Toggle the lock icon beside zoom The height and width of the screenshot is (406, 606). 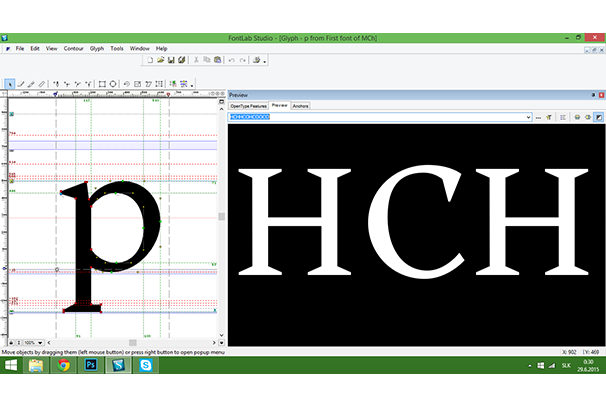tap(12, 341)
